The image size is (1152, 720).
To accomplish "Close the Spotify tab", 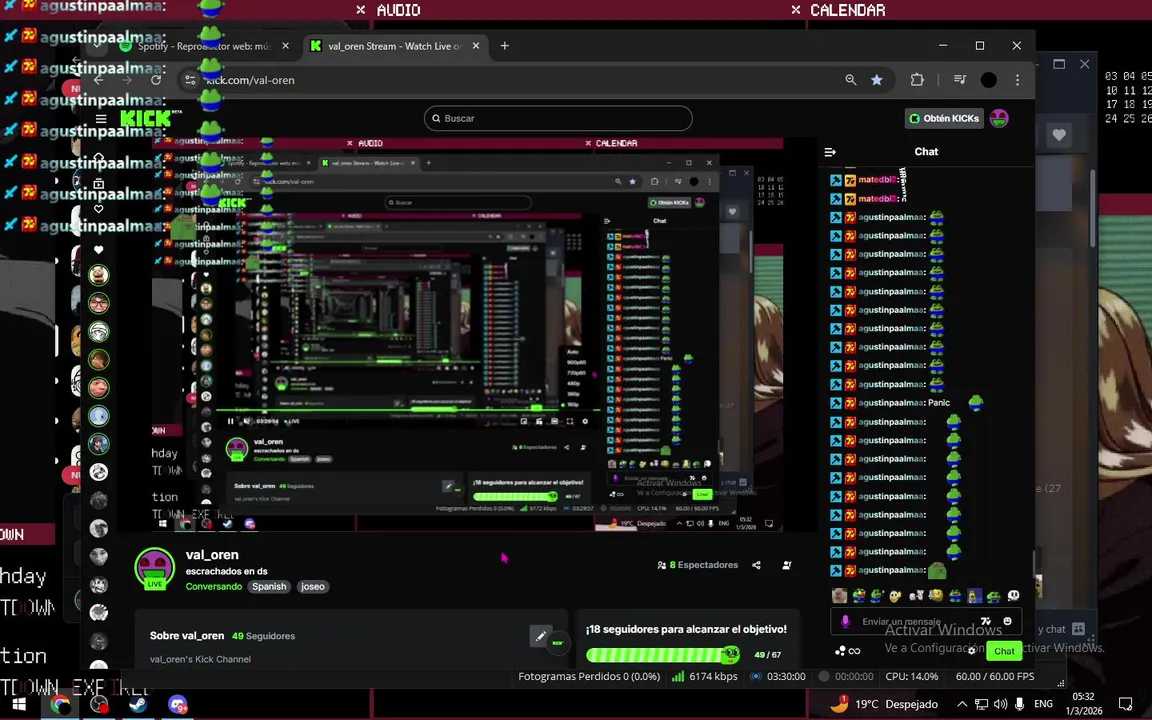I will tap(286, 46).
